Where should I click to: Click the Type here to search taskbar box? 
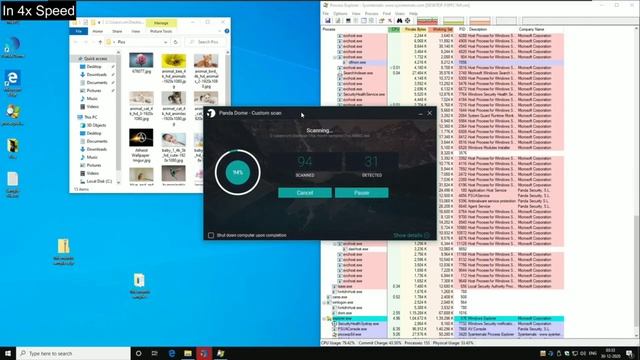(73, 353)
